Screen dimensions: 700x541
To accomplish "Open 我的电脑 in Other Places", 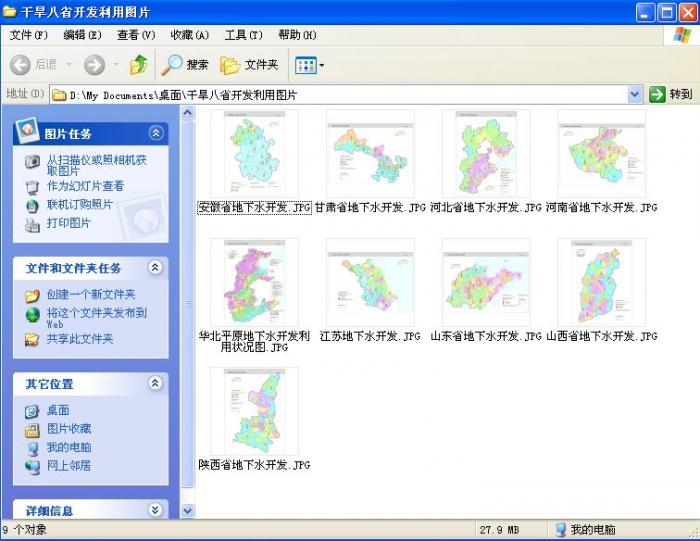I will tap(68, 447).
